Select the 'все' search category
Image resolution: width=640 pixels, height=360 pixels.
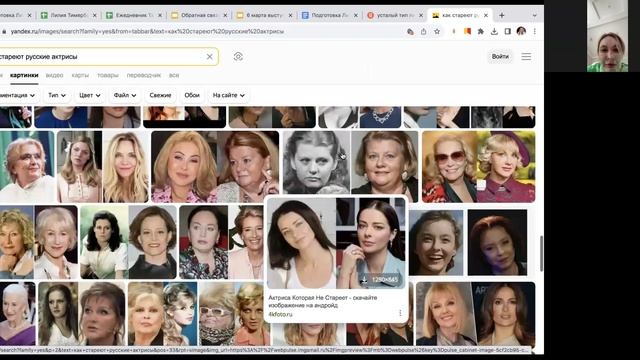(x=174, y=75)
